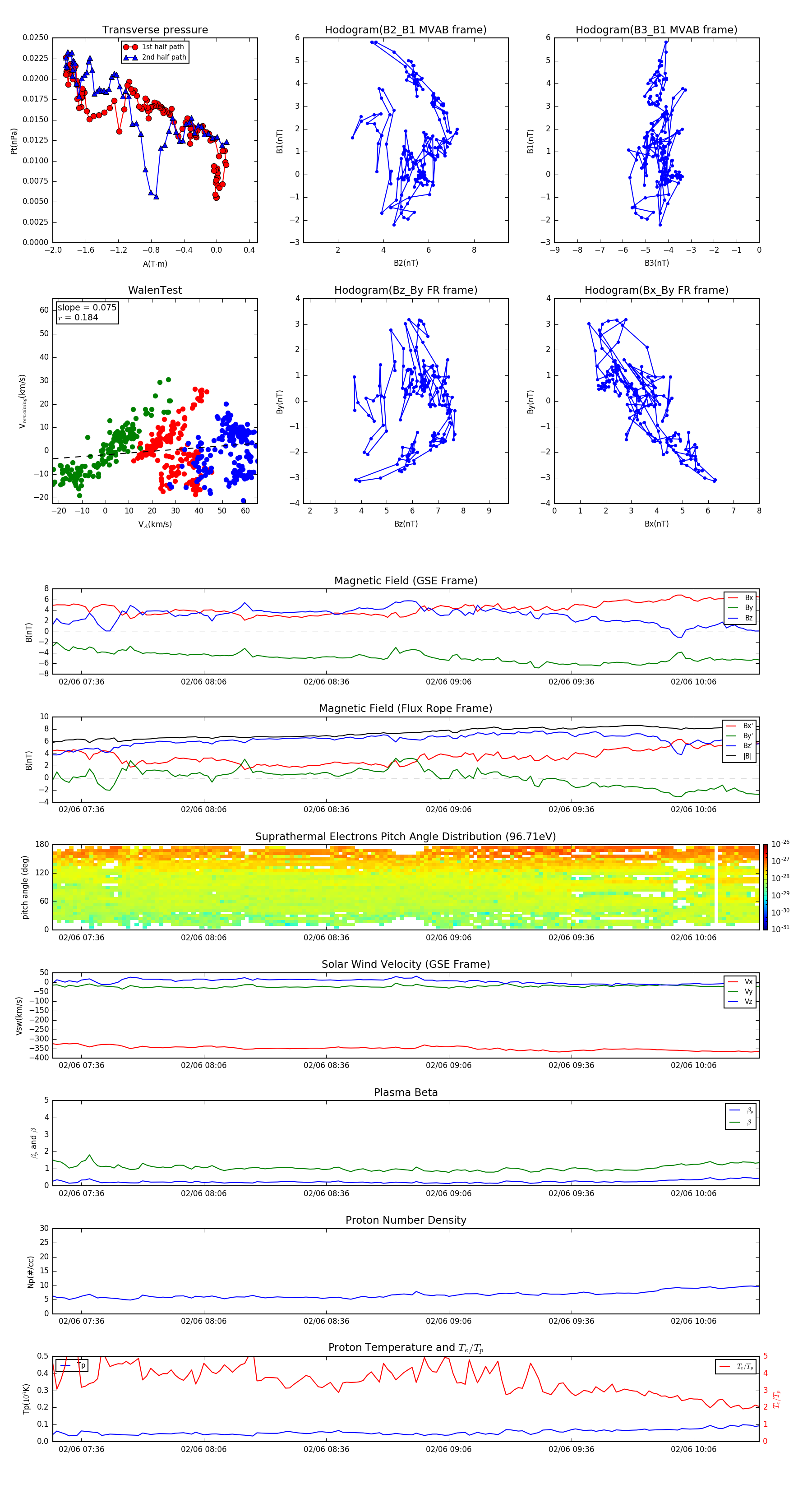Click the By entry in GSE frame legend
The image size is (812, 1489).
pos(741,607)
